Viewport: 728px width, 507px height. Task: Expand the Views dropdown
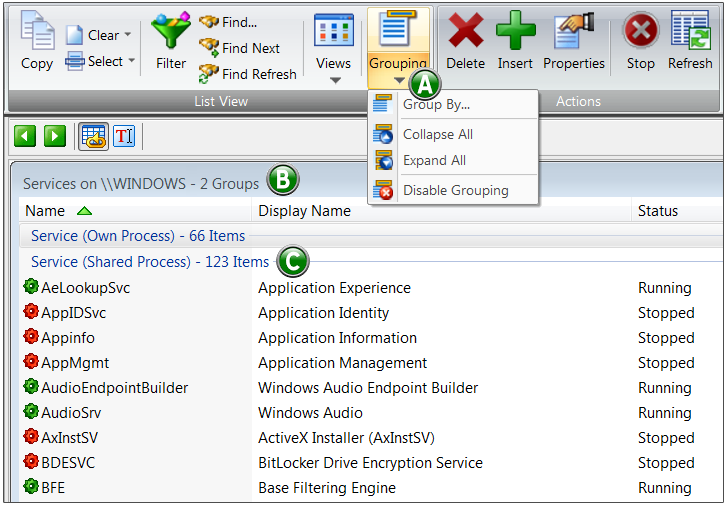pyautogui.click(x=334, y=80)
